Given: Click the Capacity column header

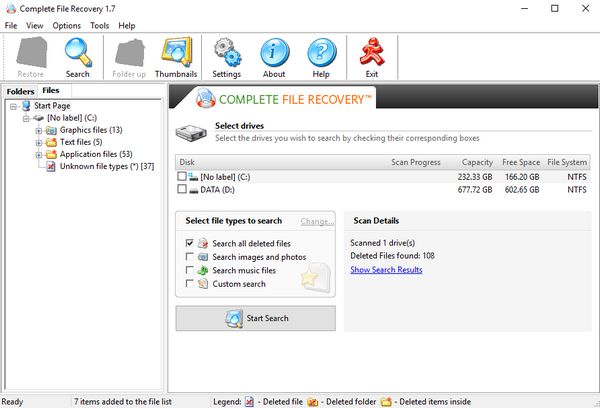Looking at the screenshot, I should (x=477, y=162).
